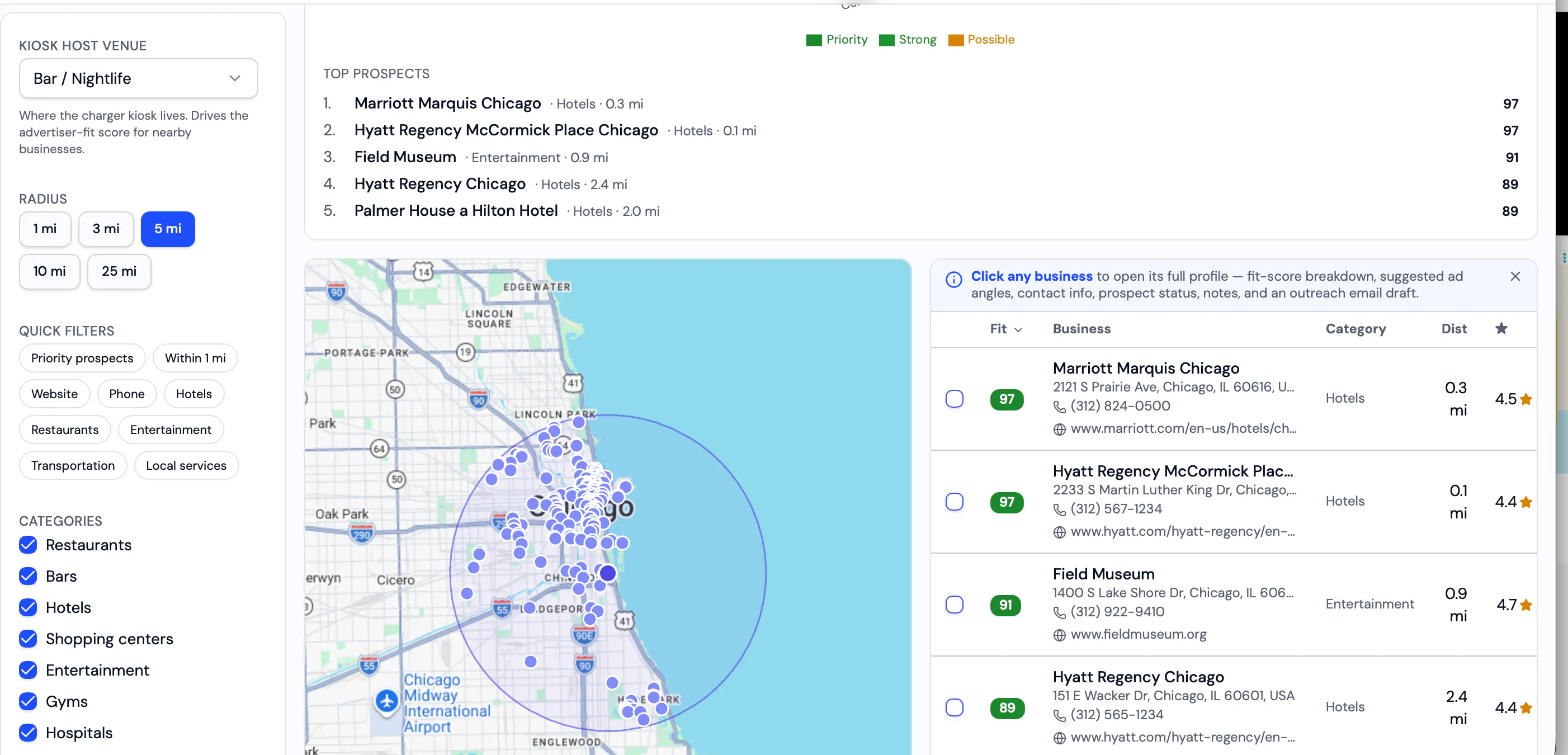This screenshot has height=755, width=1568.
Task: Click the Hyatt Regency McCormick phone icon
Action: click(x=1059, y=509)
